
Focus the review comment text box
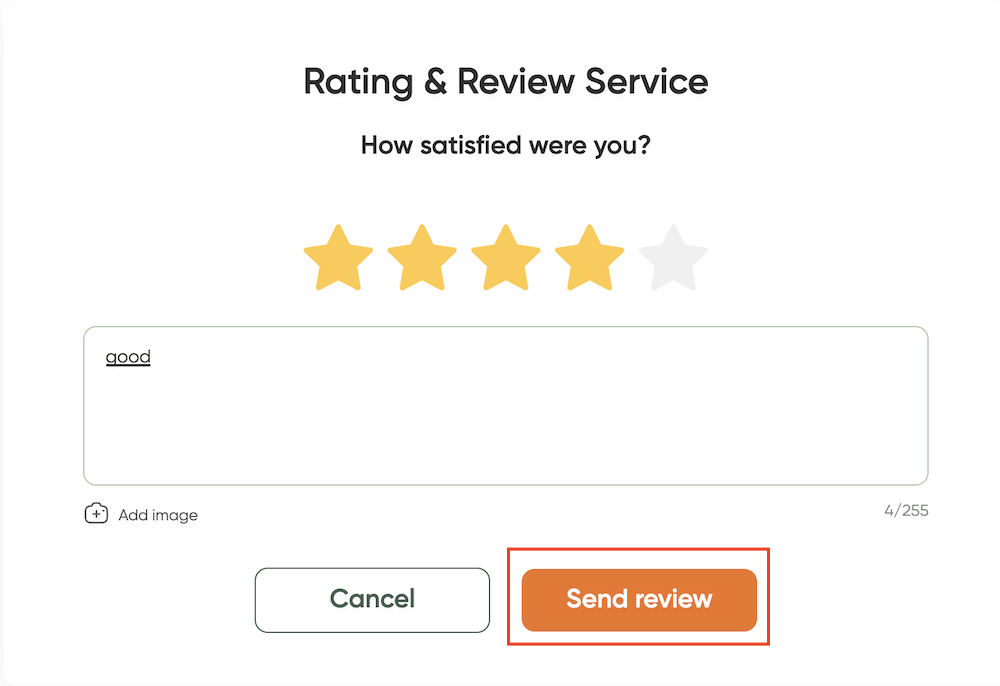click(506, 406)
